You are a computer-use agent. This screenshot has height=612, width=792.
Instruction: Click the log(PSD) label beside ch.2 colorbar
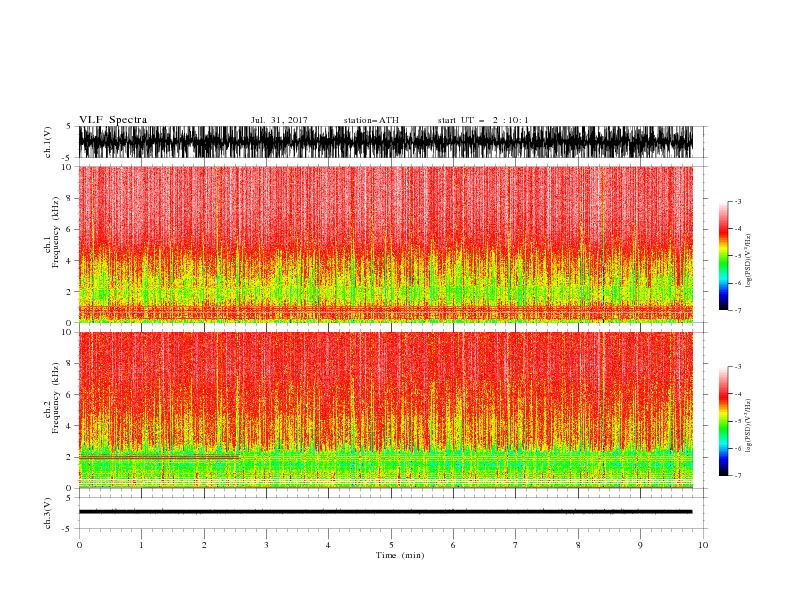pyautogui.click(x=749, y=425)
